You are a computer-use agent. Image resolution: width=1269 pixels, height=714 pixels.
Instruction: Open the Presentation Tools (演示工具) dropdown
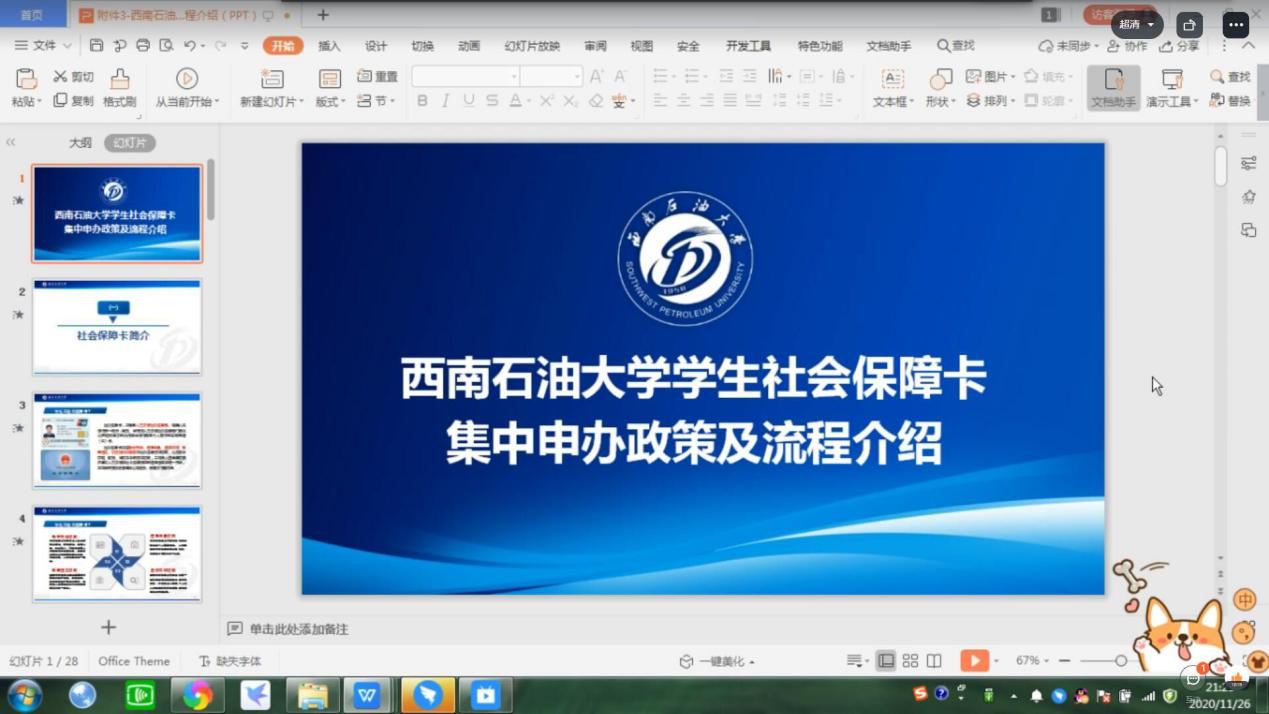pos(1172,101)
